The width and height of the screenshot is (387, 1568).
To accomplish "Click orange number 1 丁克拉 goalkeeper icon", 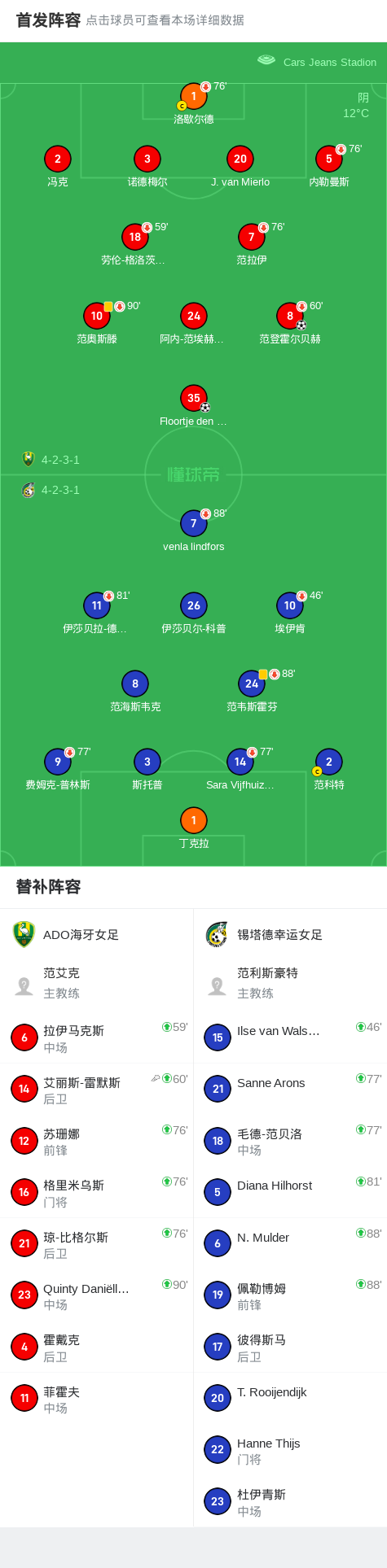I will click(x=194, y=820).
